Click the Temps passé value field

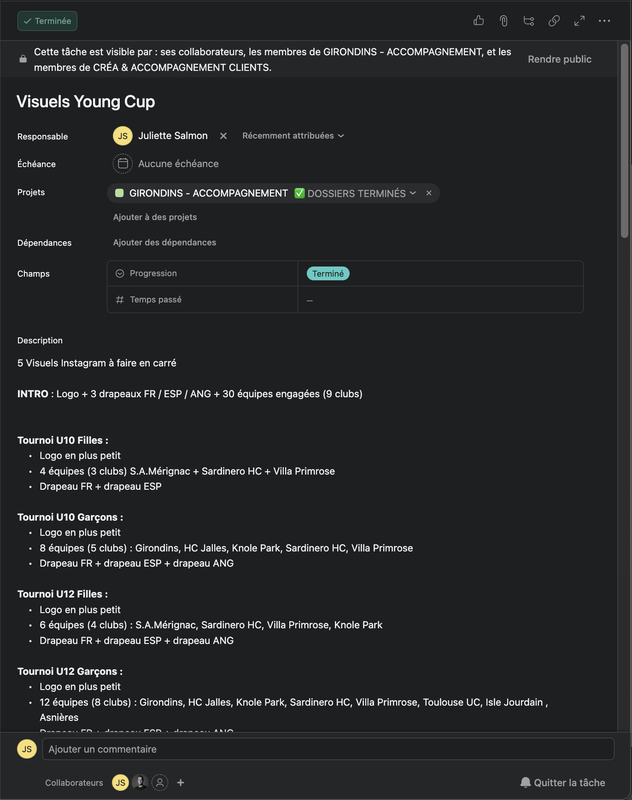(x=440, y=299)
